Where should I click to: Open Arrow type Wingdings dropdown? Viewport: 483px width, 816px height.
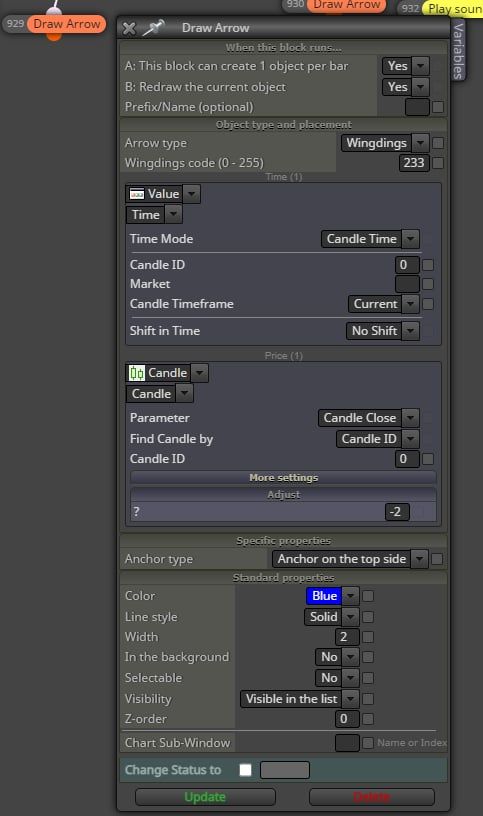pyautogui.click(x=385, y=143)
